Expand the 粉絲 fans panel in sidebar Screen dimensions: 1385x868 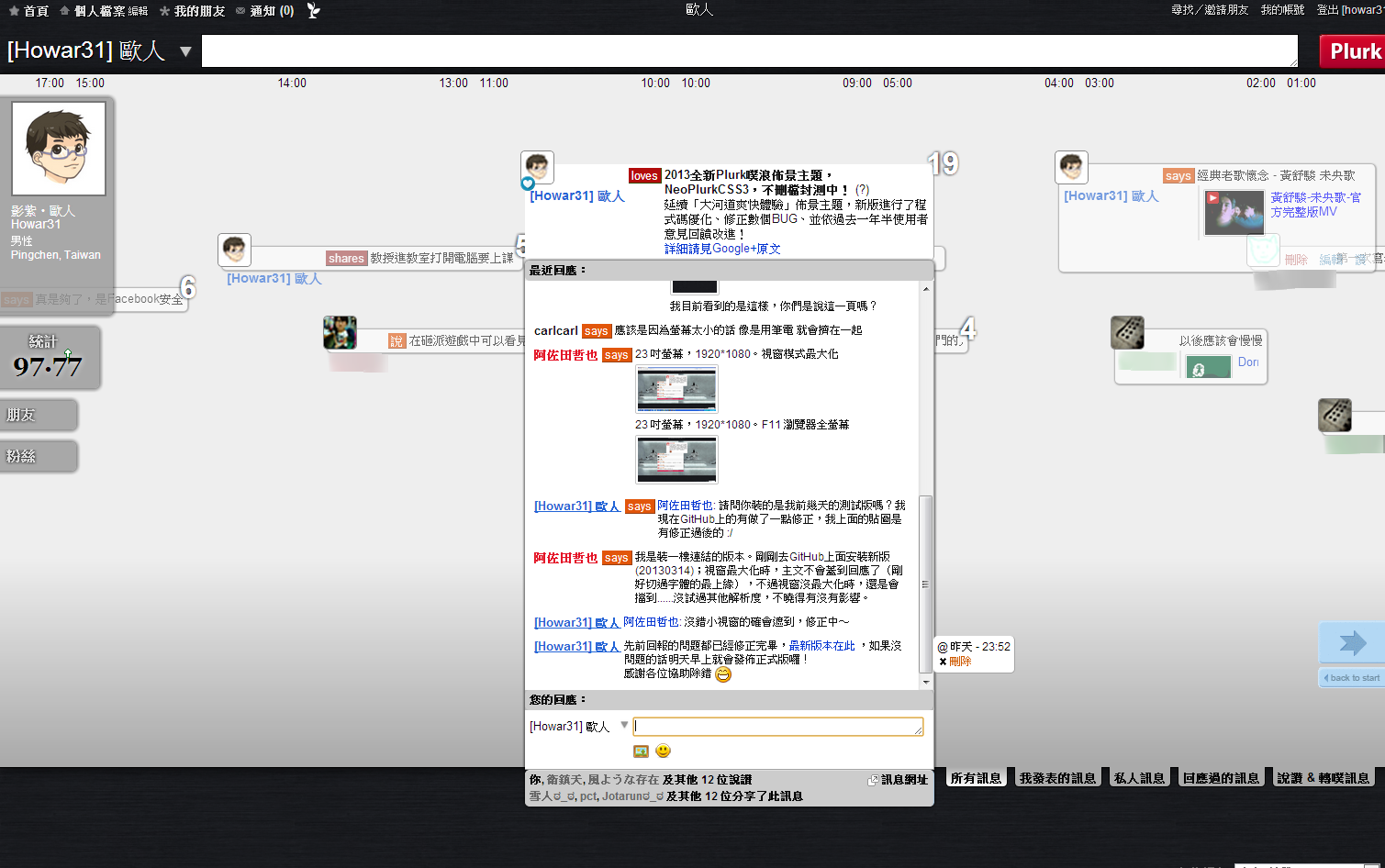click(x=39, y=456)
